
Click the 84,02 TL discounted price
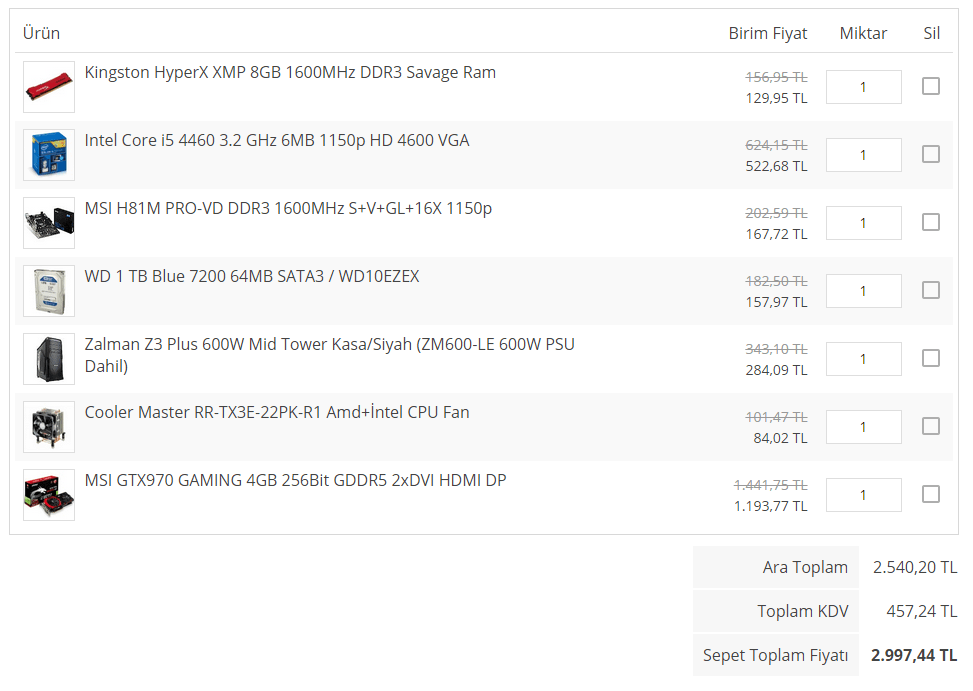coord(781,439)
